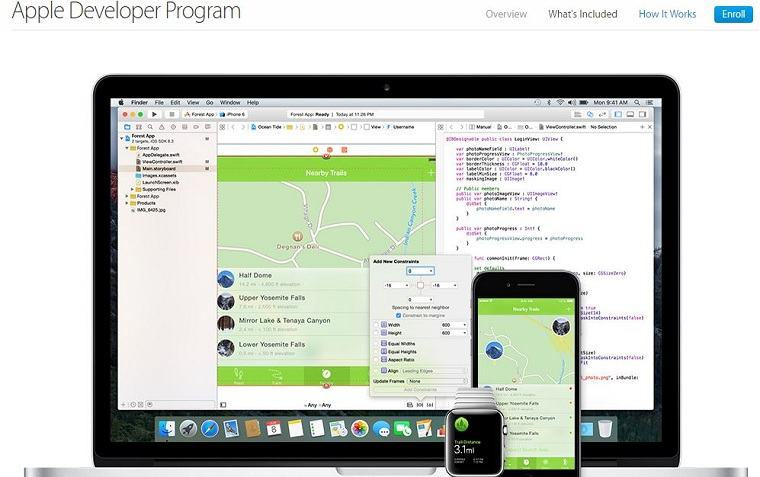760x477 pixels.
Task: Show the Assistant editor toolbar icon
Action: [x=590, y=114]
